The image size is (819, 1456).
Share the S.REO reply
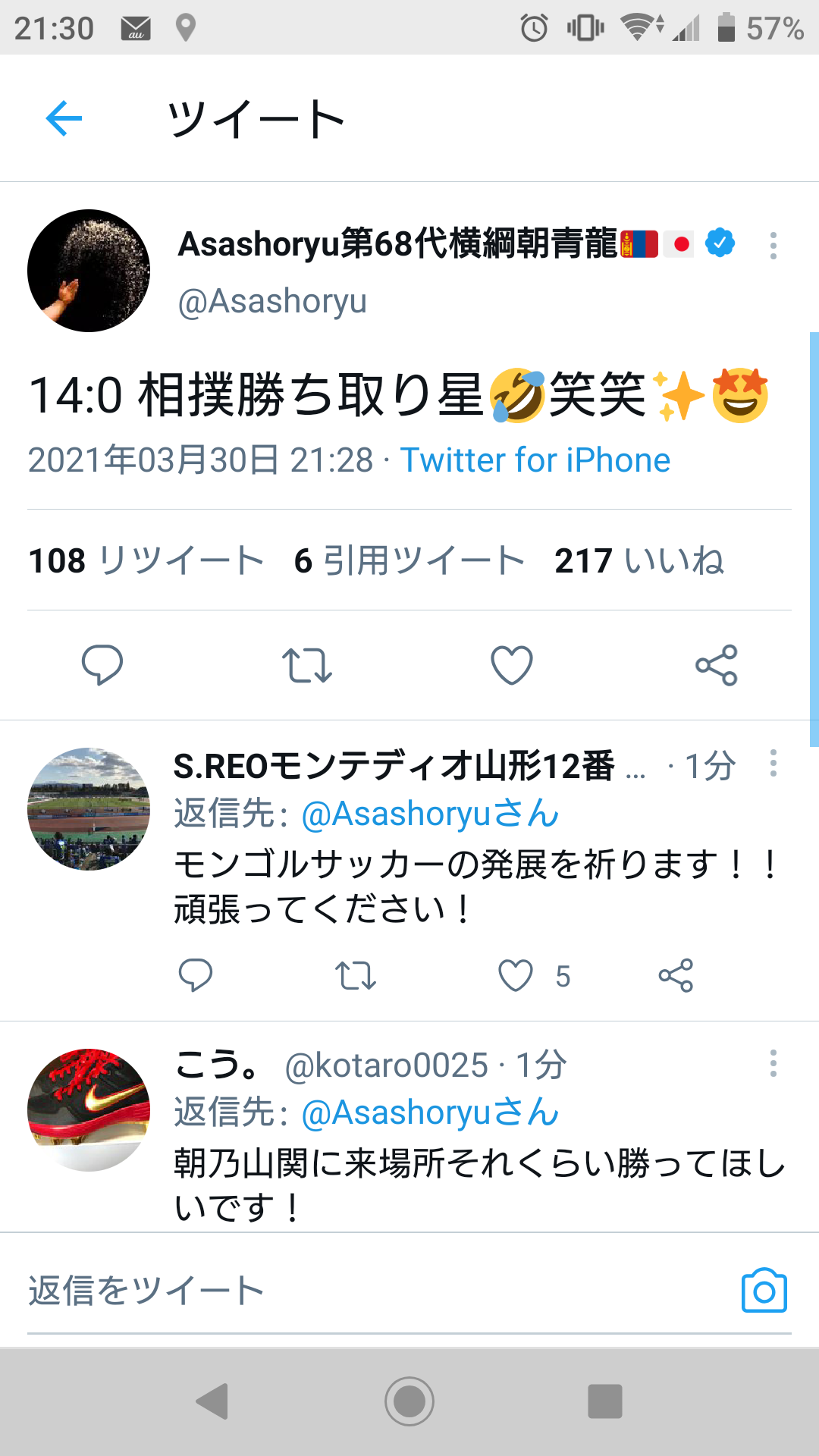point(676,975)
